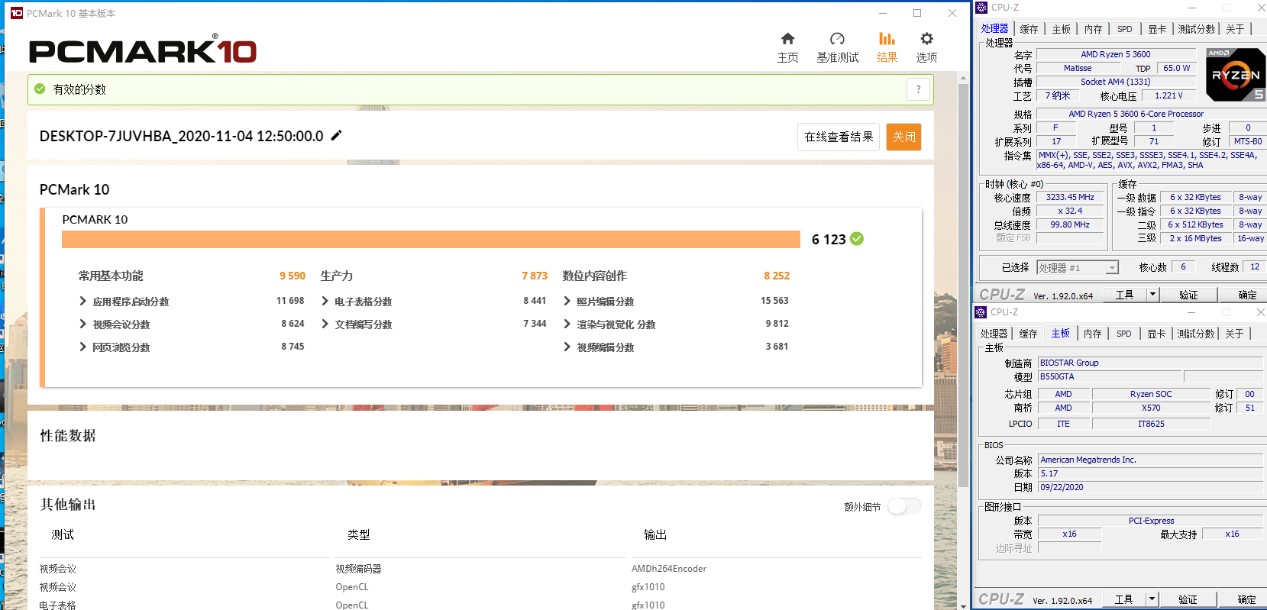The width and height of the screenshot is (1267, 610).
Task: Click the 南桥 chipset value X570
Action: (1150, 408)
